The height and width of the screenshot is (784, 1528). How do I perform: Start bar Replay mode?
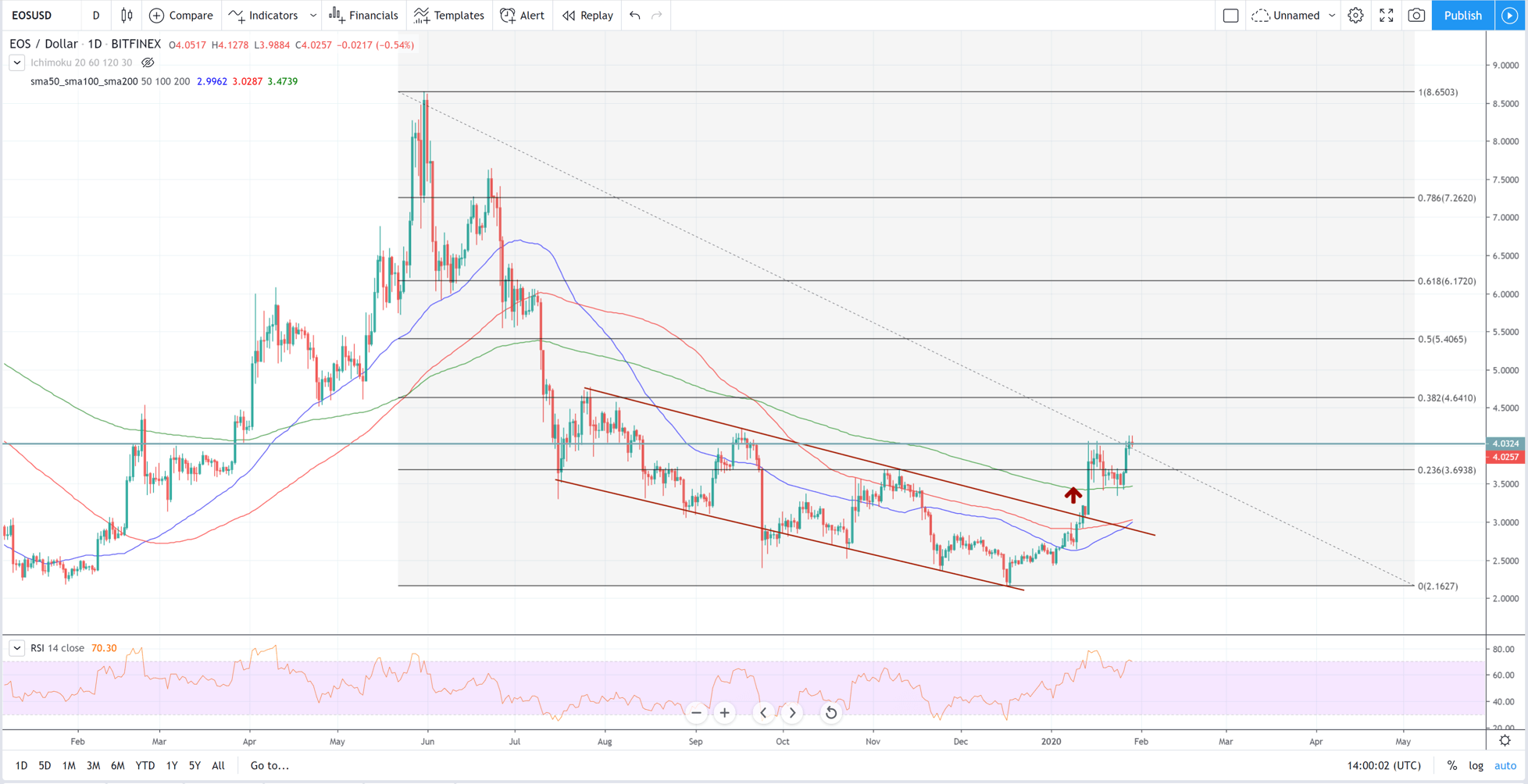588,16
